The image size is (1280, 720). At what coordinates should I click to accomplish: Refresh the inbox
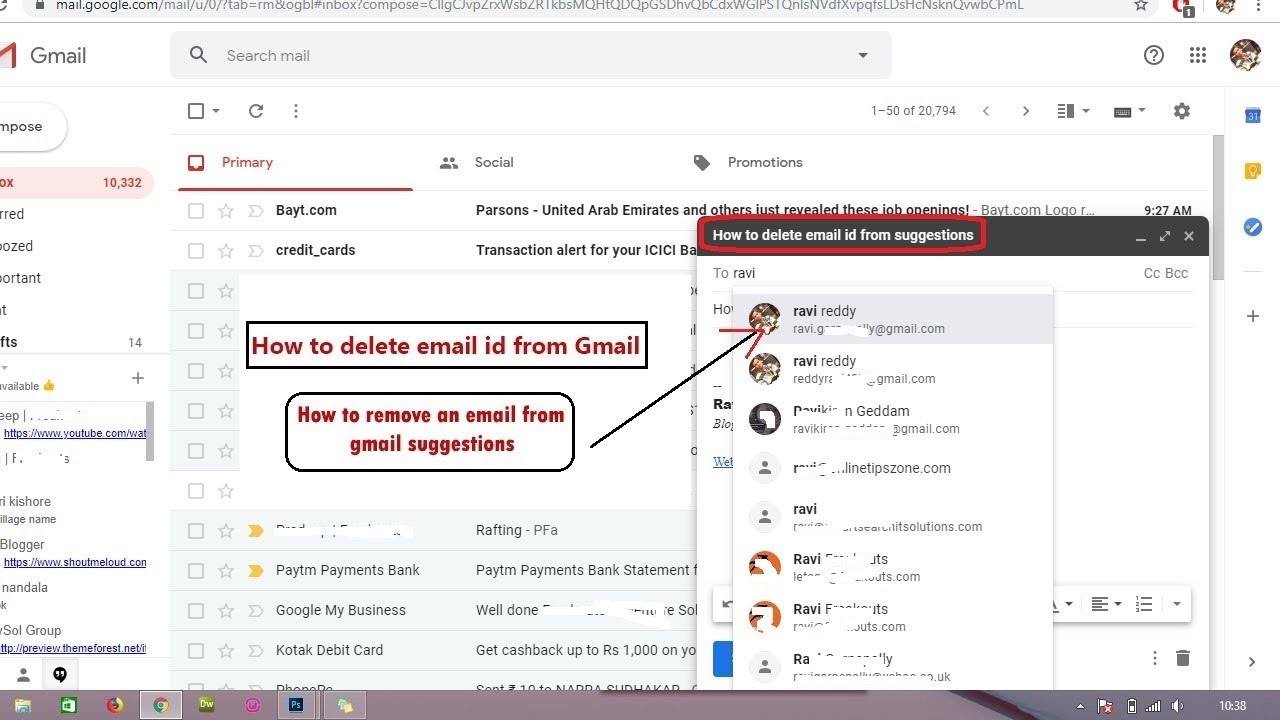coord(256,111)
